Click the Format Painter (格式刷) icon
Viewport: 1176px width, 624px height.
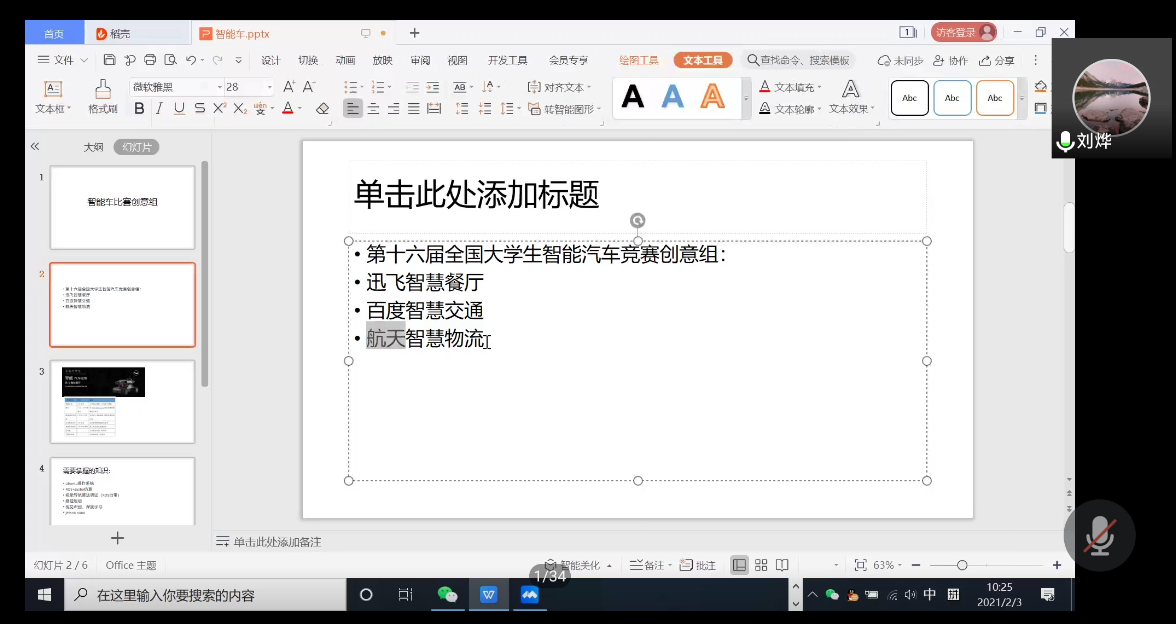pyautogui.click(x=103, y=96)
